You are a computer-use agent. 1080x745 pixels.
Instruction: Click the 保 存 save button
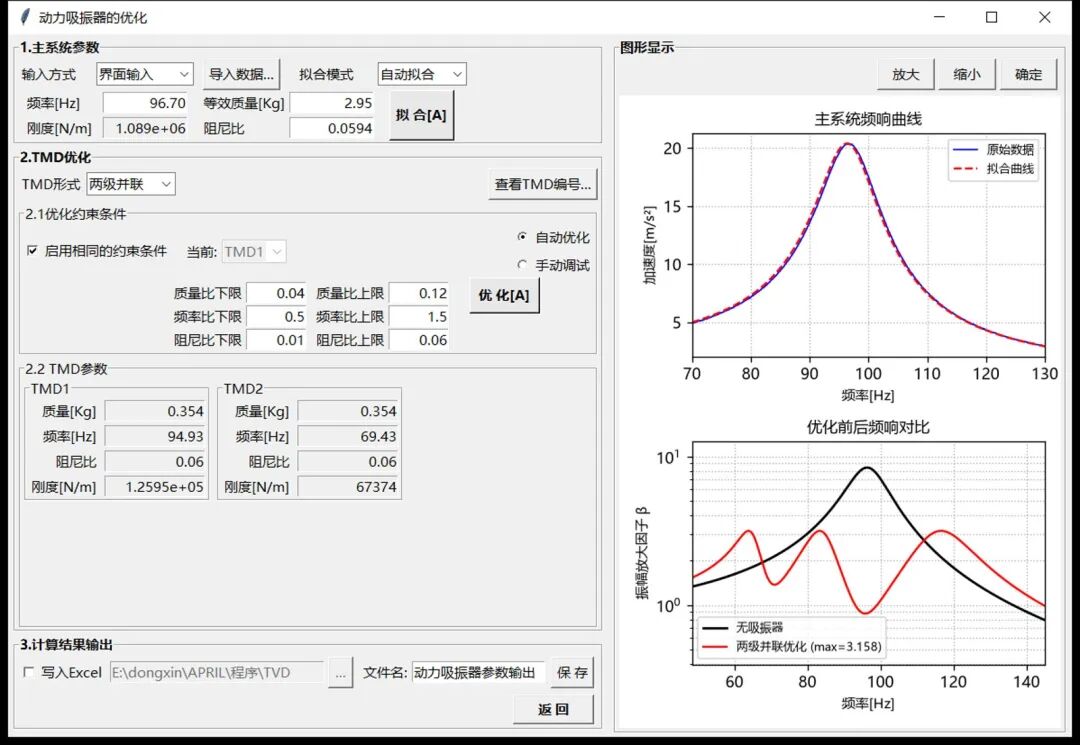[572, 673]
